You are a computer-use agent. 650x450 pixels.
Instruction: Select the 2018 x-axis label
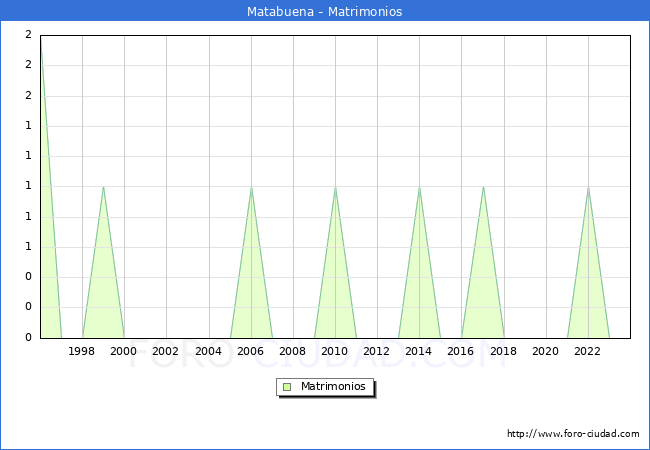pos(503,351)
